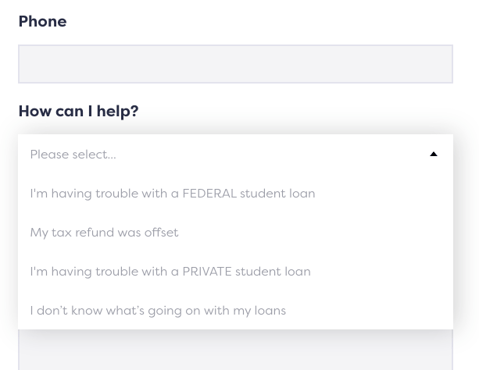Choose the PRIVATE student loan entry
The height and width of the screenshot is (370, 479).
[x=235, y=271]
